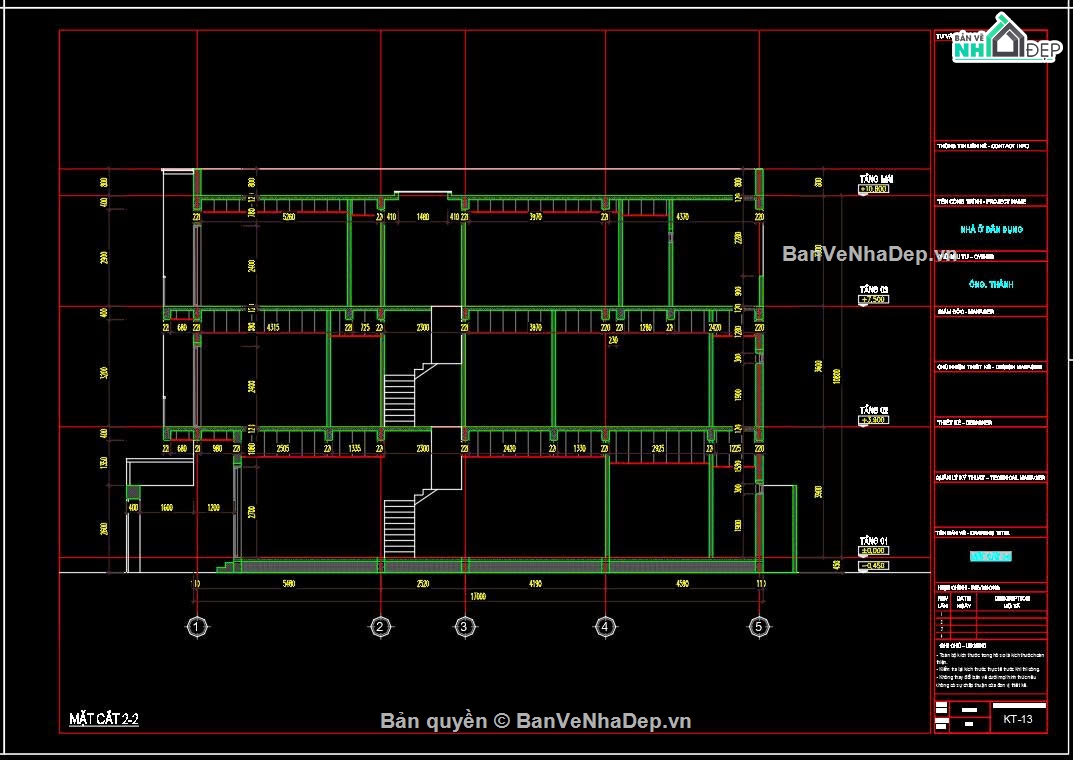Select the ground floor staircase

point(400,527)
